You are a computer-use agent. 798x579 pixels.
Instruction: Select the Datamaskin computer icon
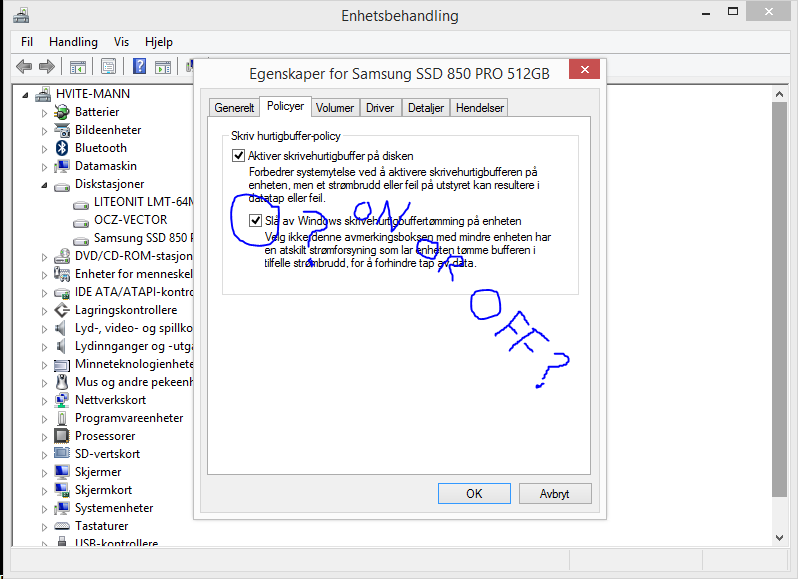coord(62,166)
